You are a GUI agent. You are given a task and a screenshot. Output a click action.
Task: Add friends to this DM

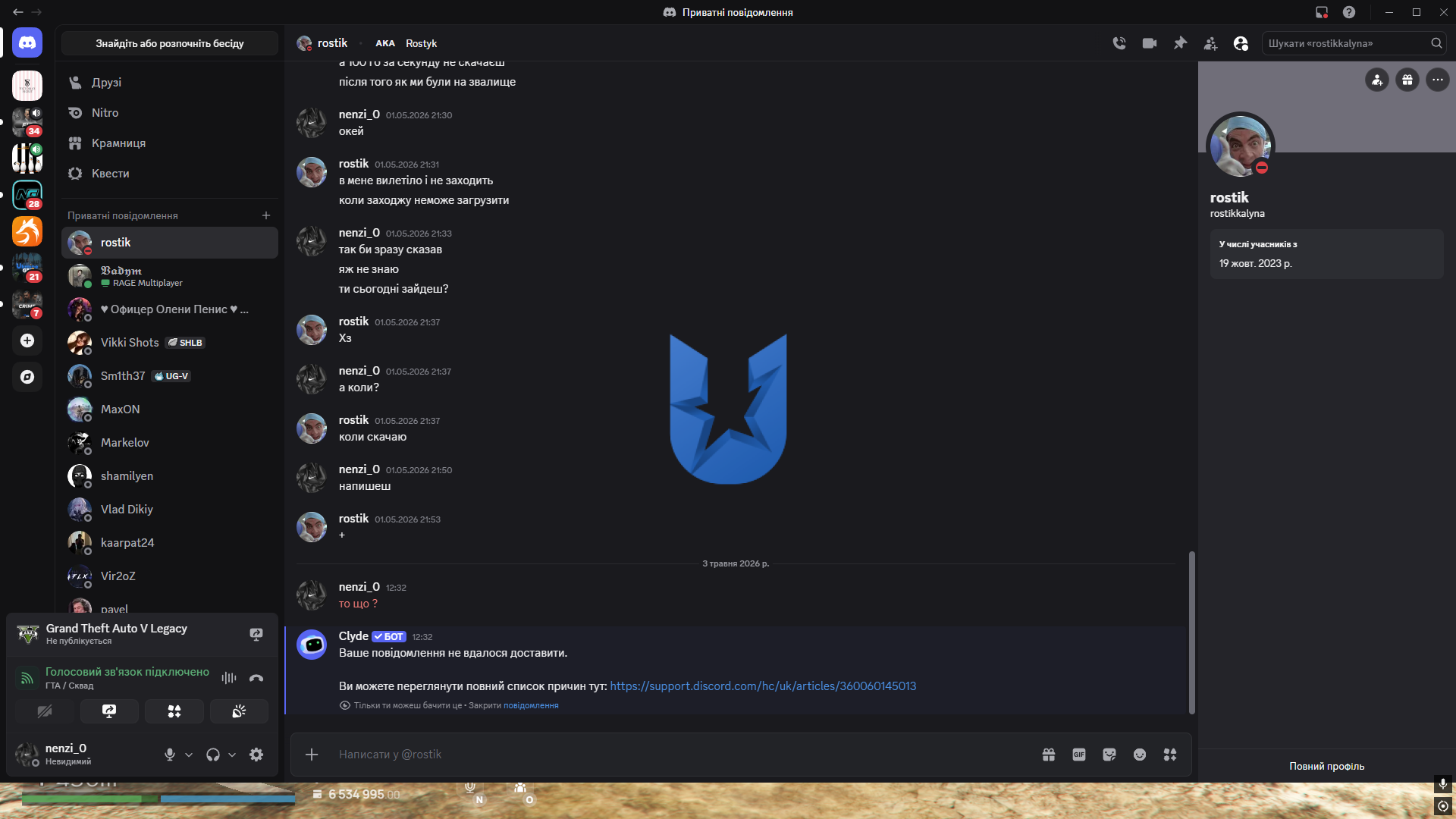[1210, 43]
